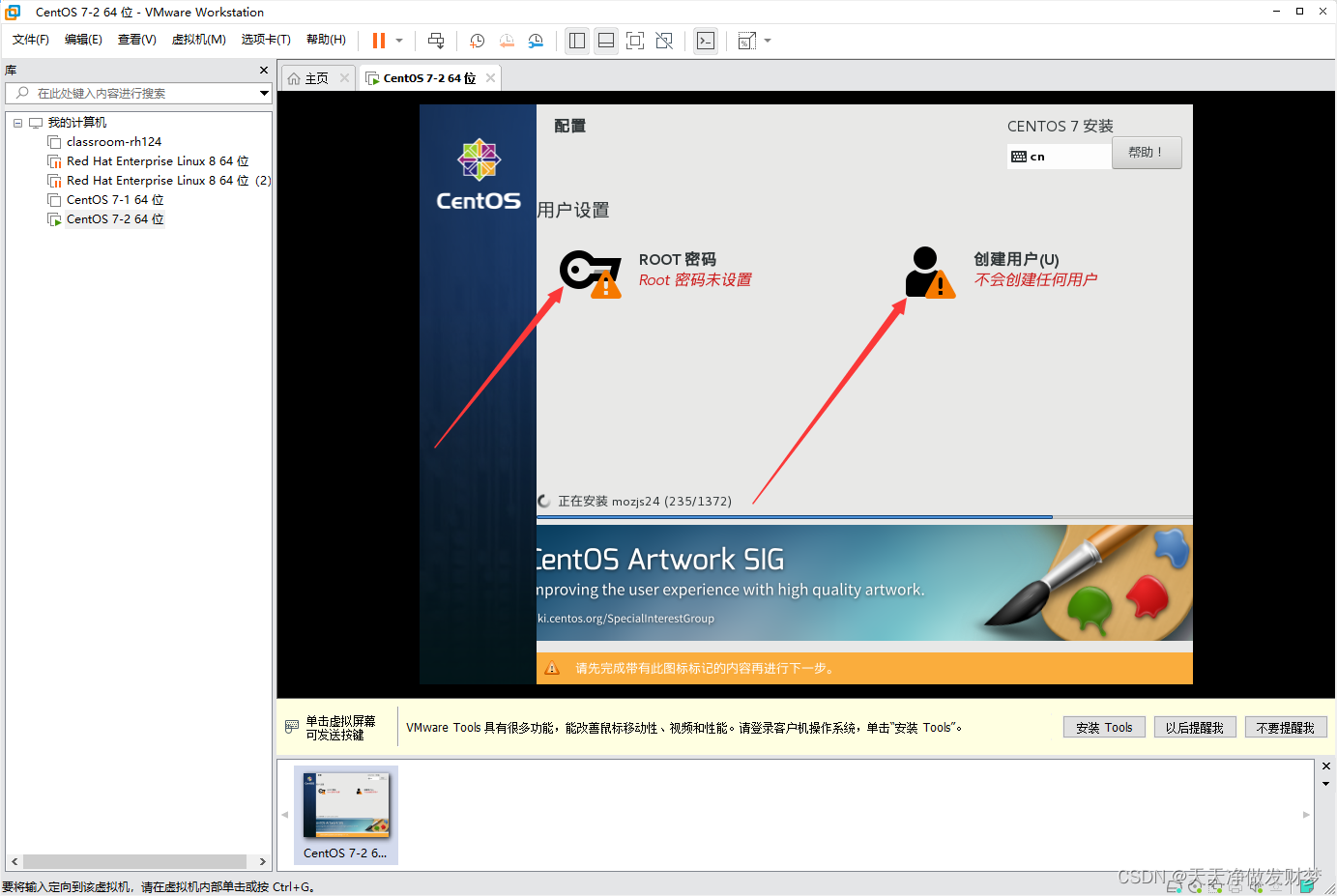Image resolution: width=1337 pixels, height=896 pixels.
Task: Click the library scrollbar right arrow
Action: coord(262,861)
